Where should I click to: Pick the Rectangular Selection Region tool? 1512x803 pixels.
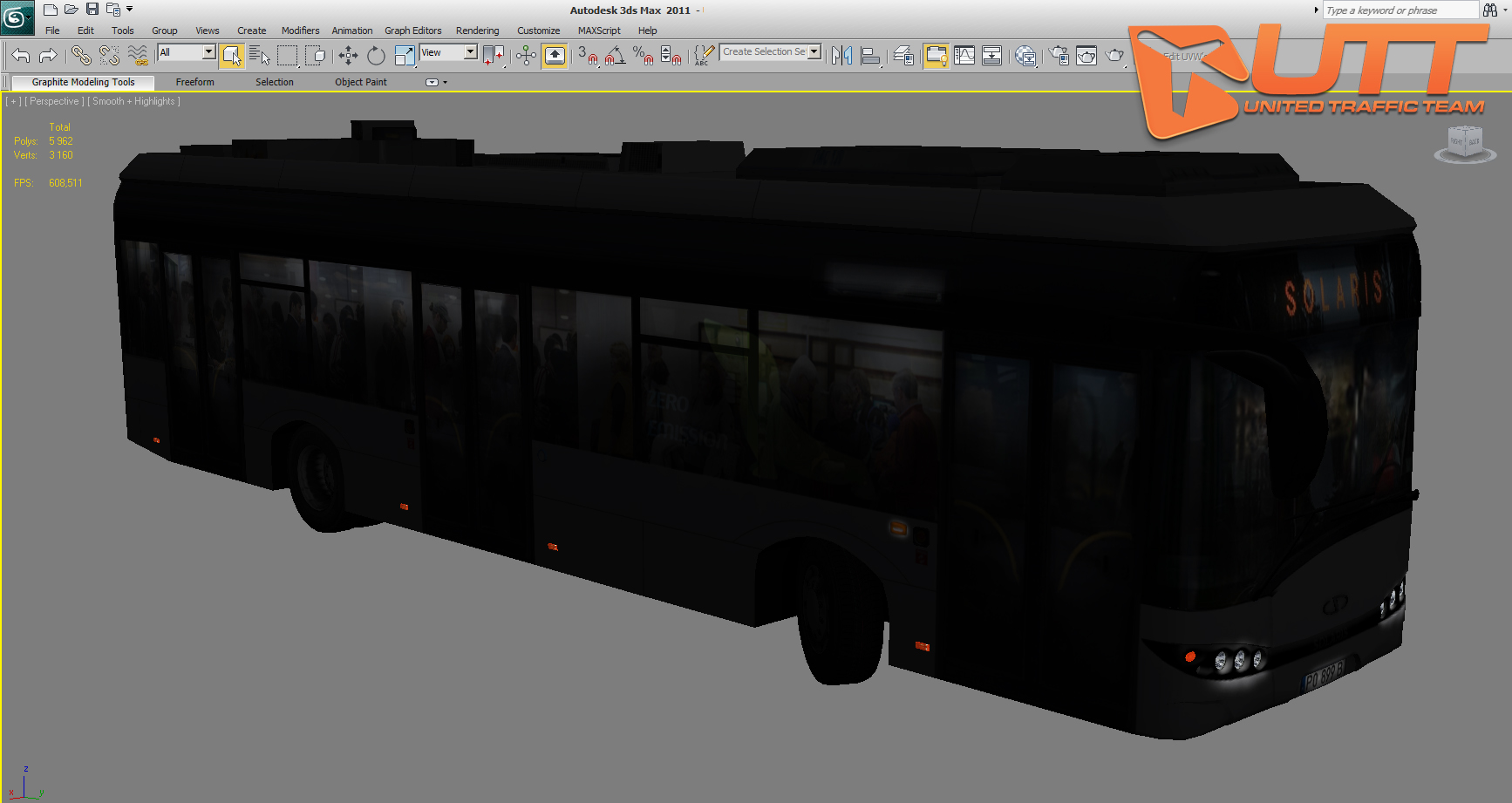click(288, 56)
